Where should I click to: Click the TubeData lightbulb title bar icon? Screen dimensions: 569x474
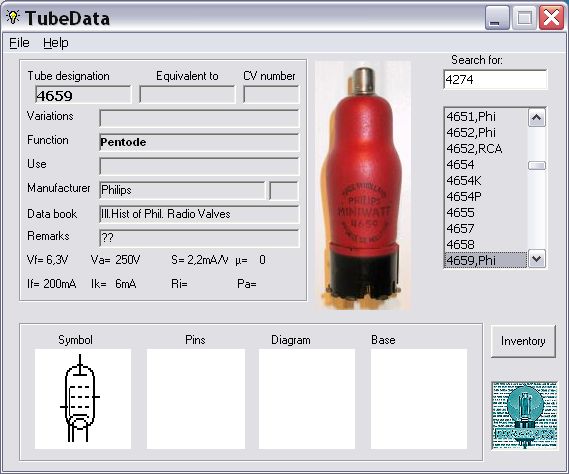point(13,17)
